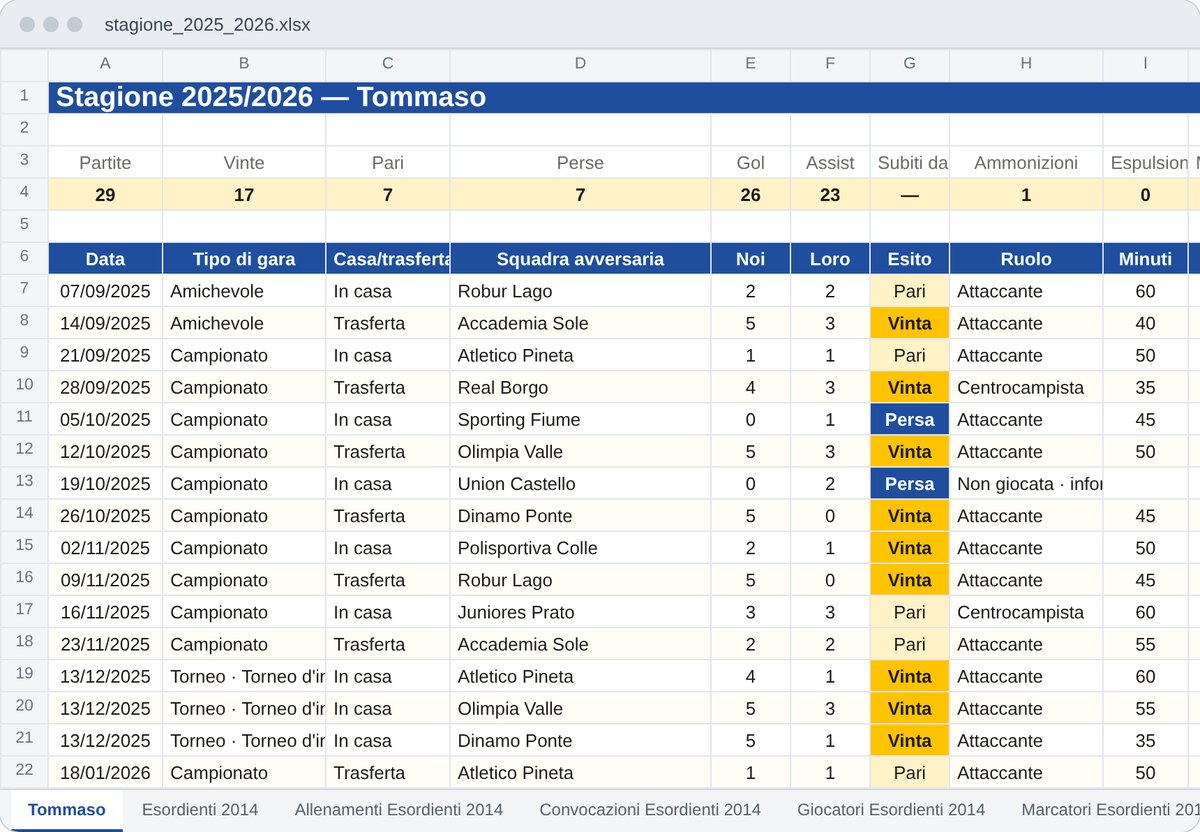
Task: Click the Minuti header cell
Action: (1146, 259)
